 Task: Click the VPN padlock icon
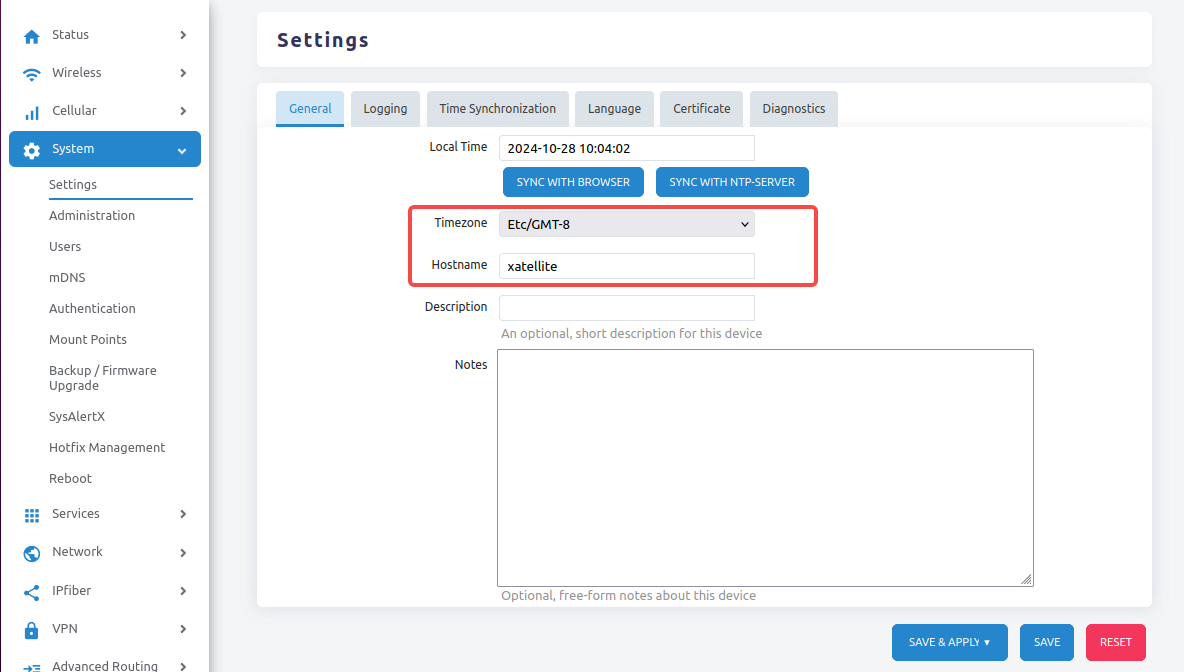[31, 628]
